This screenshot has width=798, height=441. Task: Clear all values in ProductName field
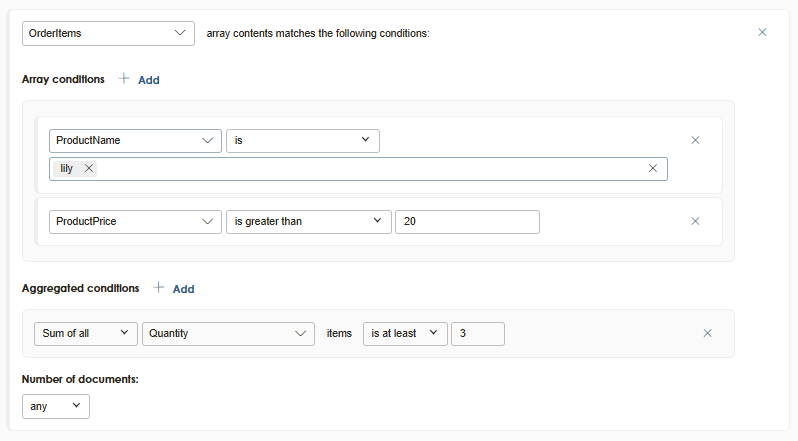pyautogui.click(x=653, y=168)
